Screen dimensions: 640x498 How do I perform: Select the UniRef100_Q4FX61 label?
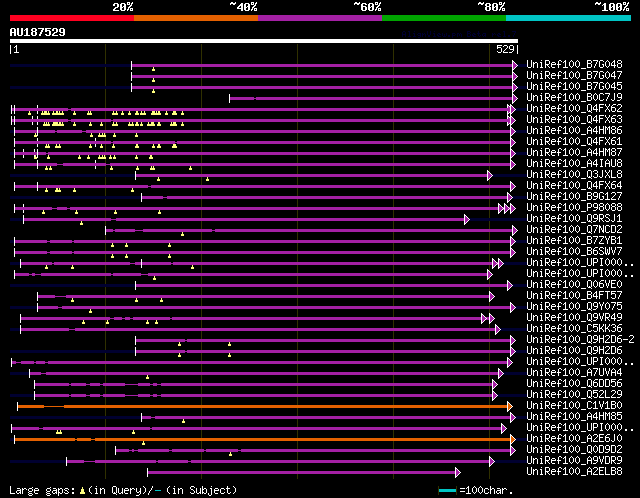coord(574,142)
